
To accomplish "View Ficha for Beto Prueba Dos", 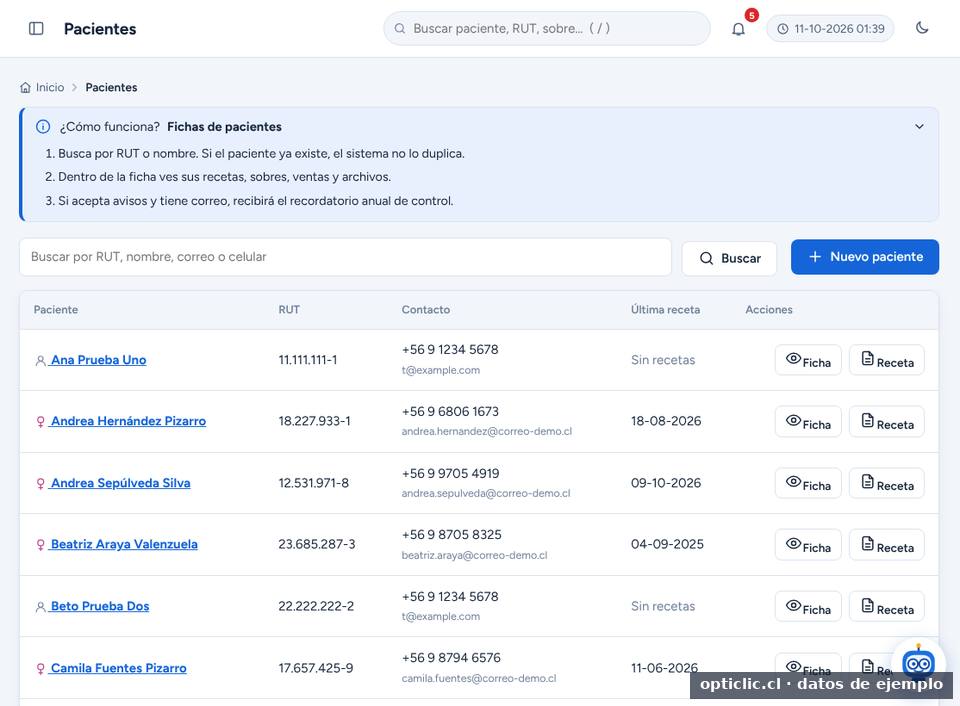I will coord(808,607).
